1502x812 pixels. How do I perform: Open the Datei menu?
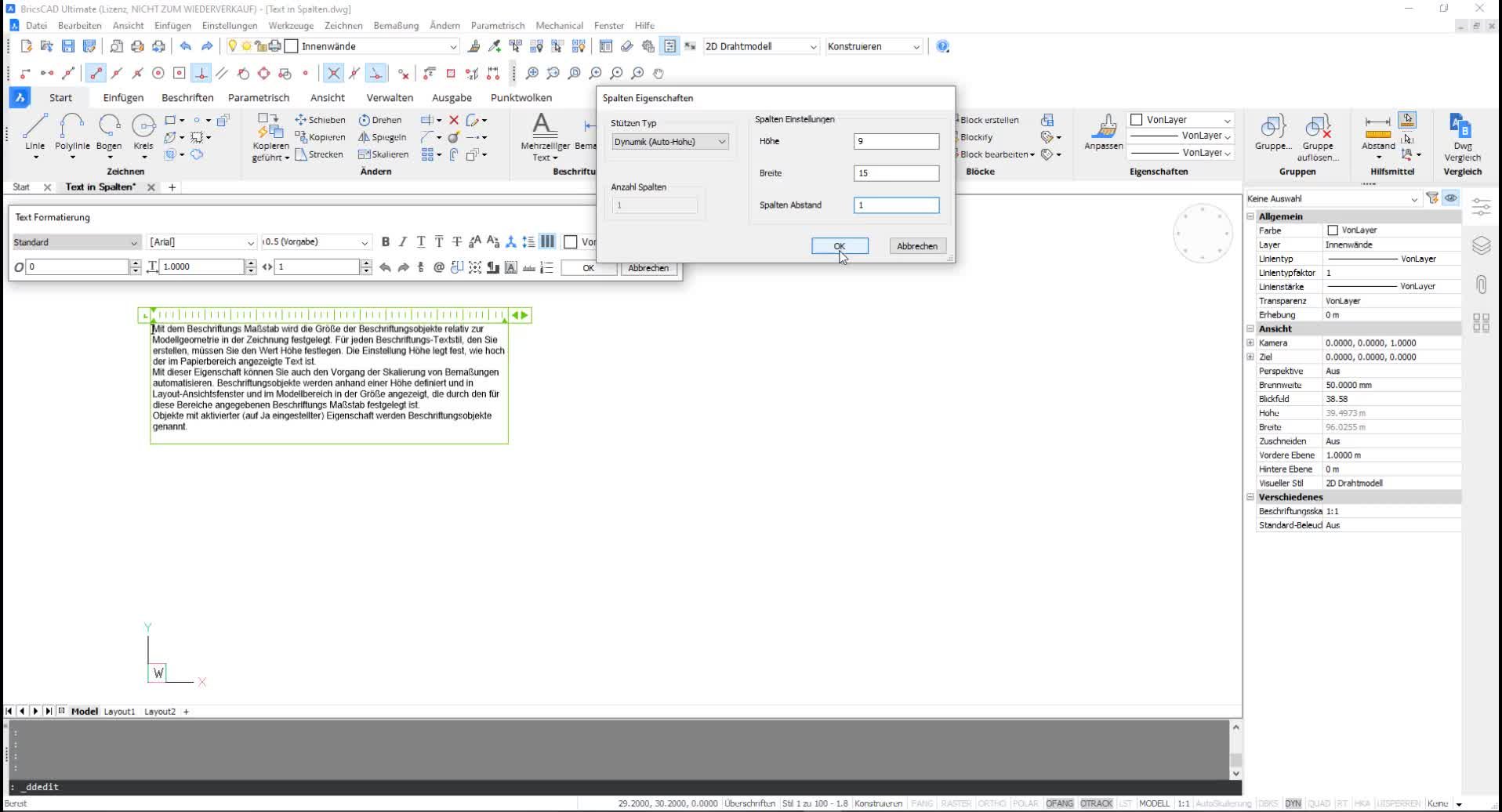[x=36, y=25]
